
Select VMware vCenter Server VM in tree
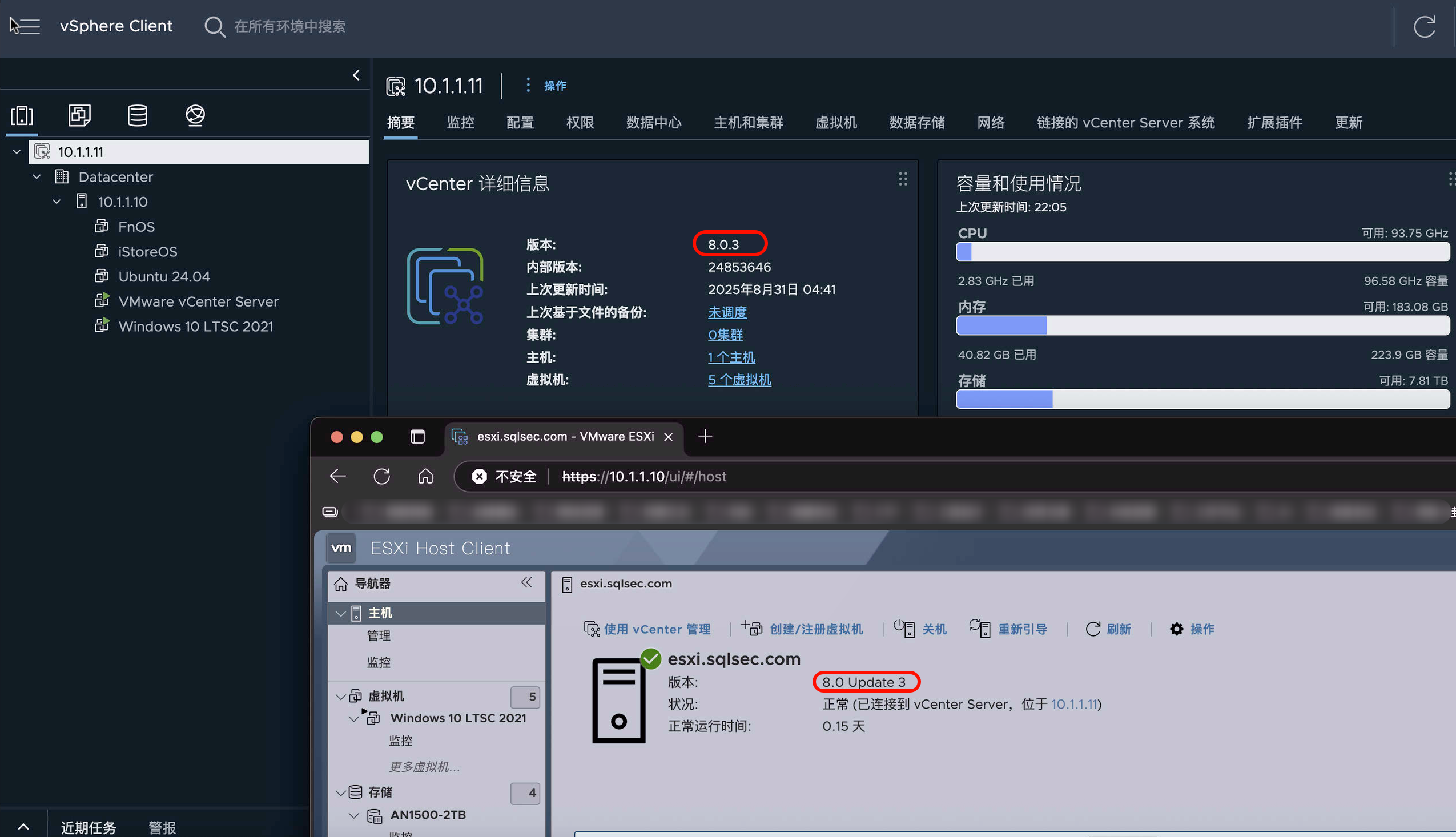(198, 301)
